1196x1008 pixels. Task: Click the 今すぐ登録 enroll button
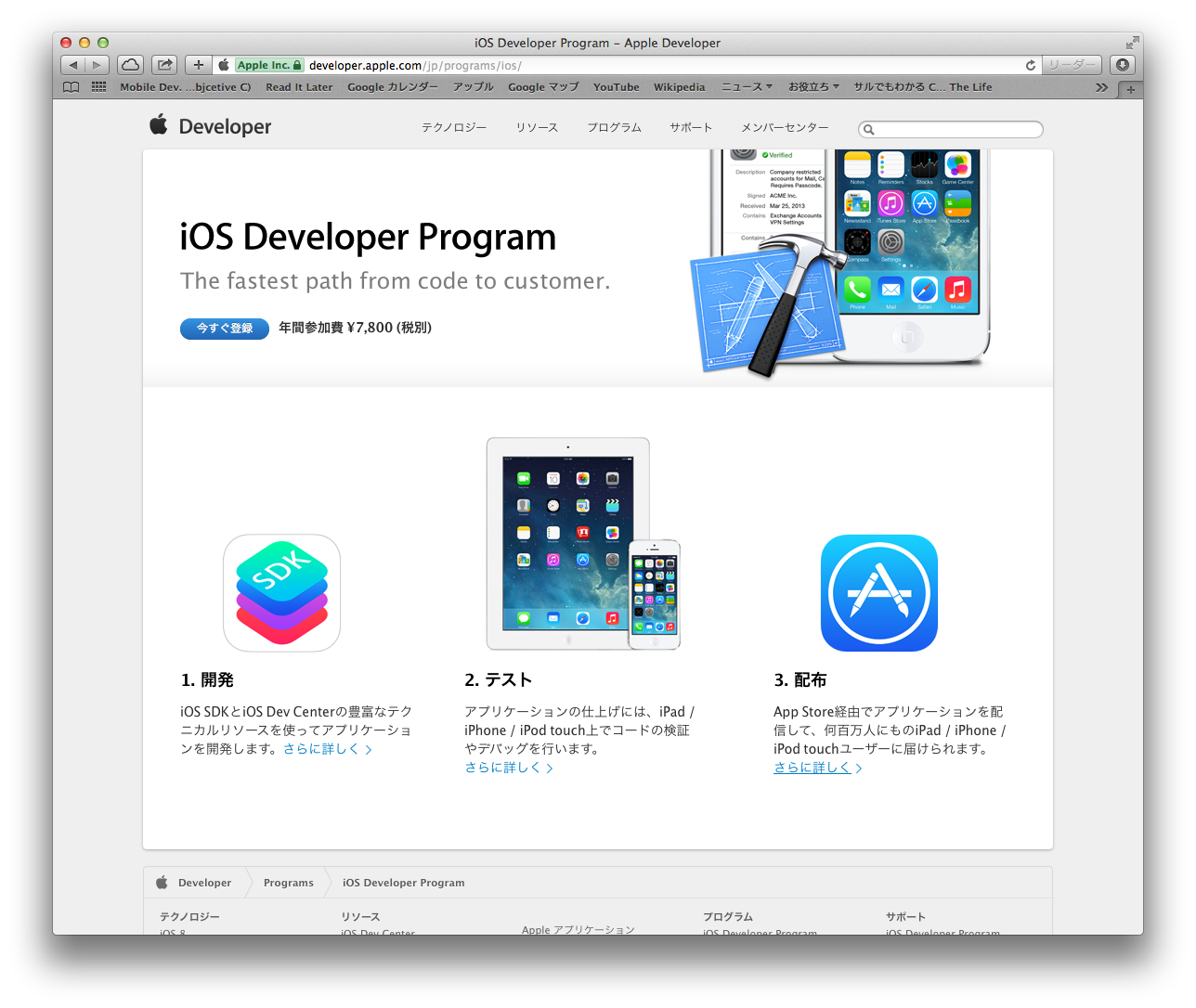tap(225, 329)
